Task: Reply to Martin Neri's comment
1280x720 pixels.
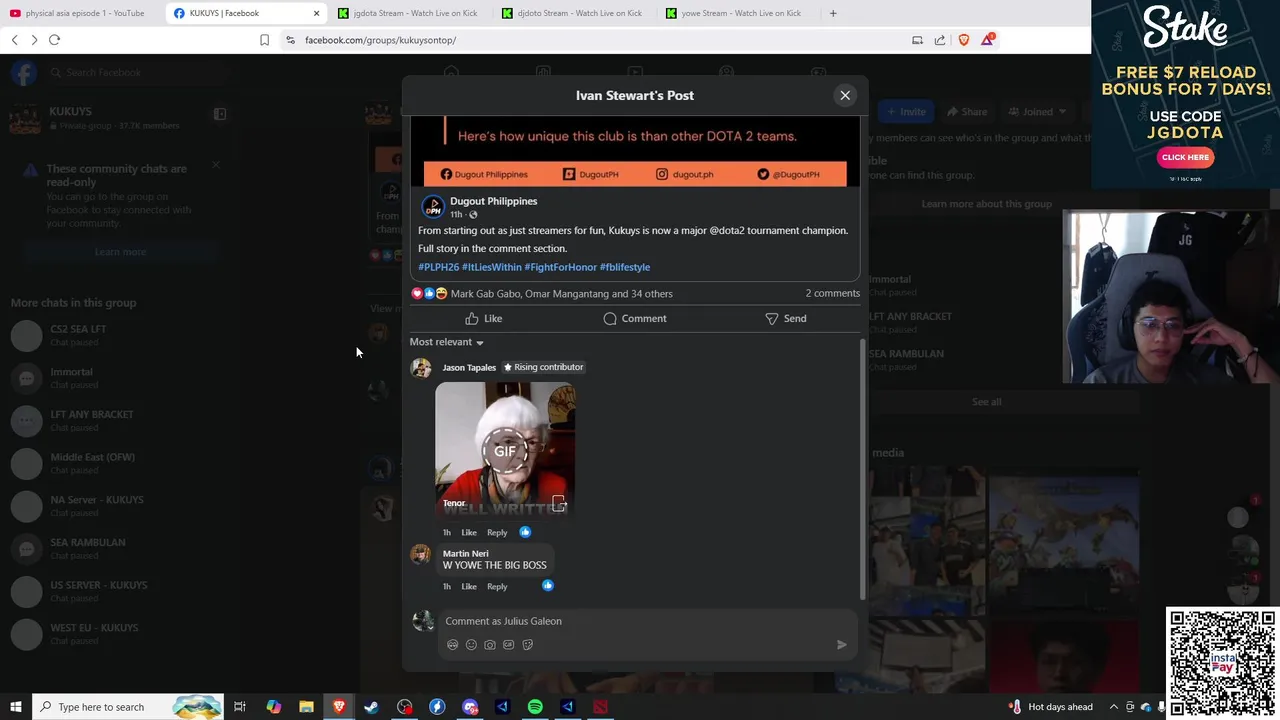Action: point(497,586)
